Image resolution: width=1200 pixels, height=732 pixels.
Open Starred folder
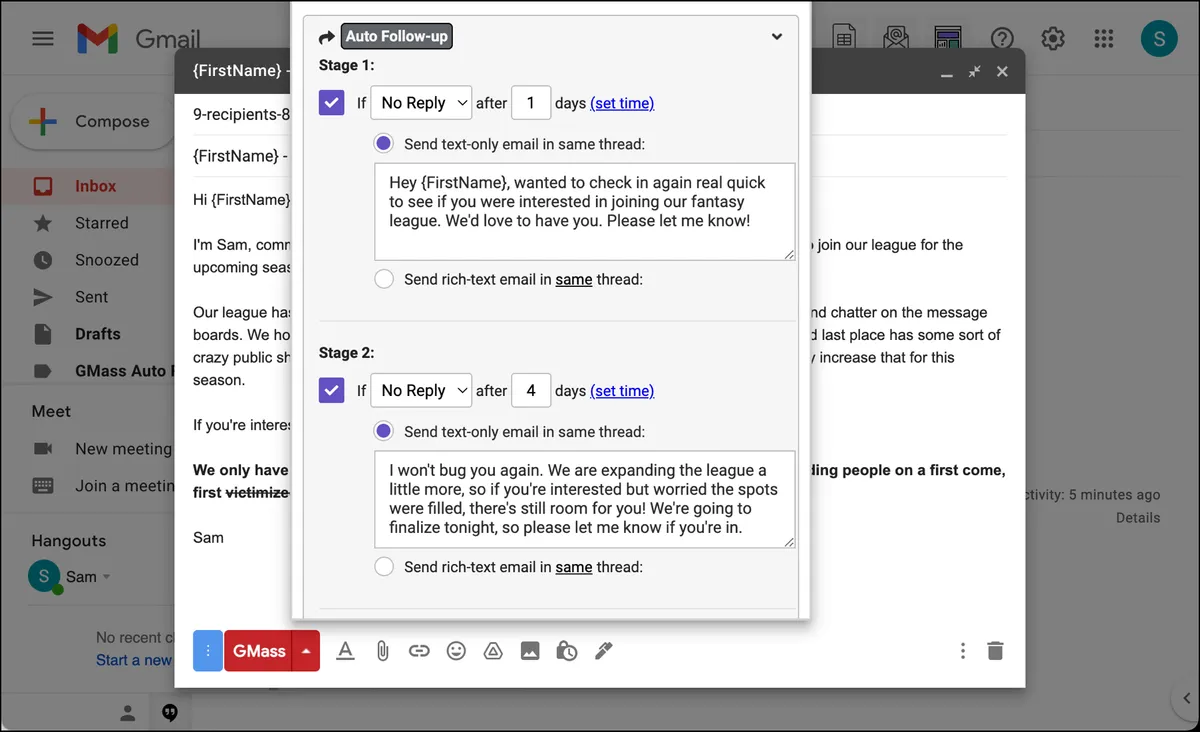pyautogui.click(x=101, y=223)
